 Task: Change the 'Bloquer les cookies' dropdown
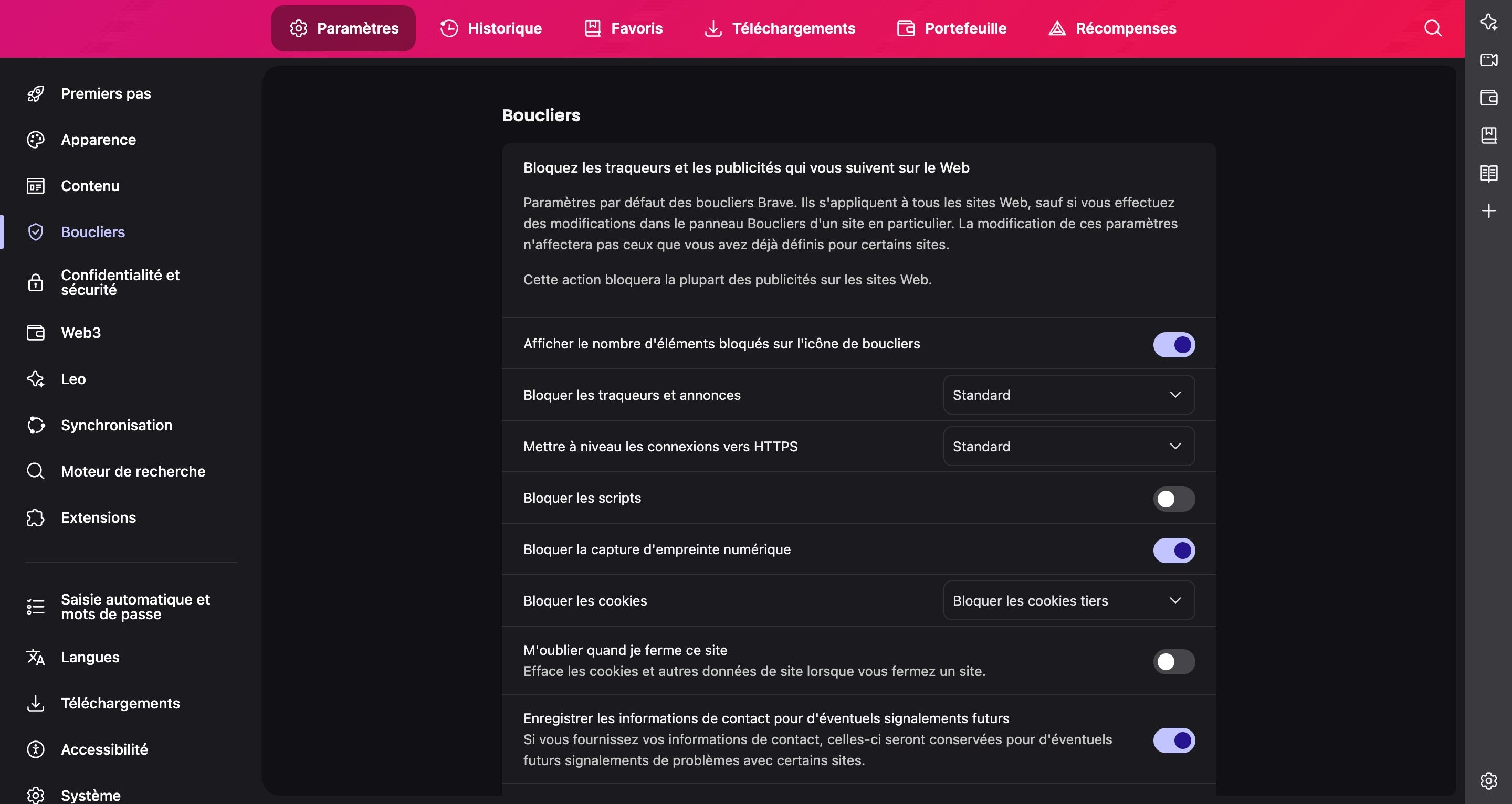point(1068,600)
